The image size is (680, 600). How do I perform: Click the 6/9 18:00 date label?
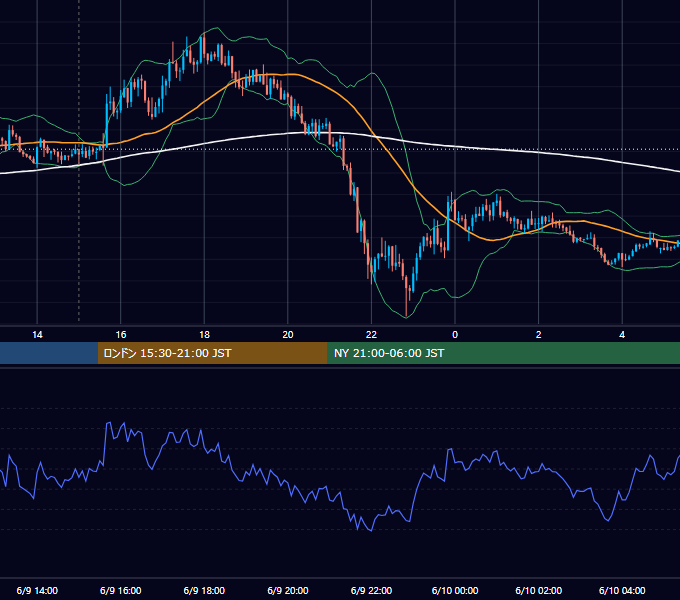click(204, 590)
